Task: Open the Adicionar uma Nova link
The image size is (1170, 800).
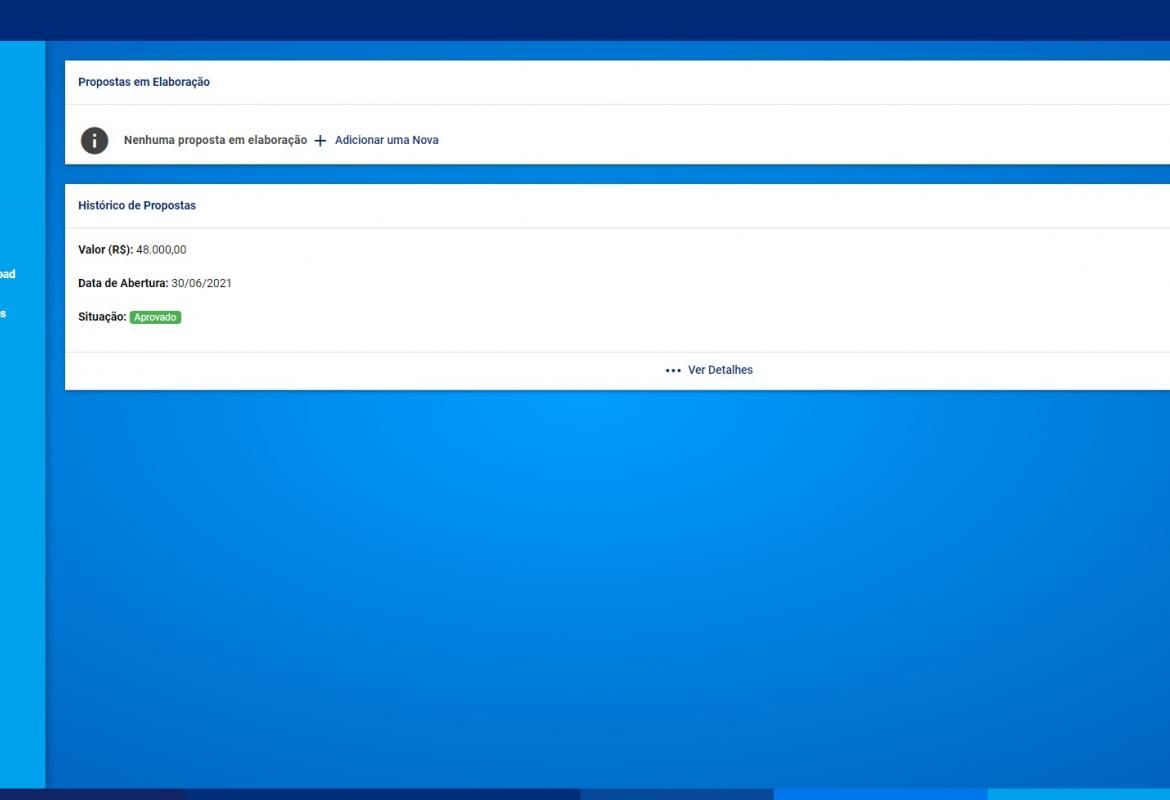Action: pyautogui.click(x=386, y=140)
